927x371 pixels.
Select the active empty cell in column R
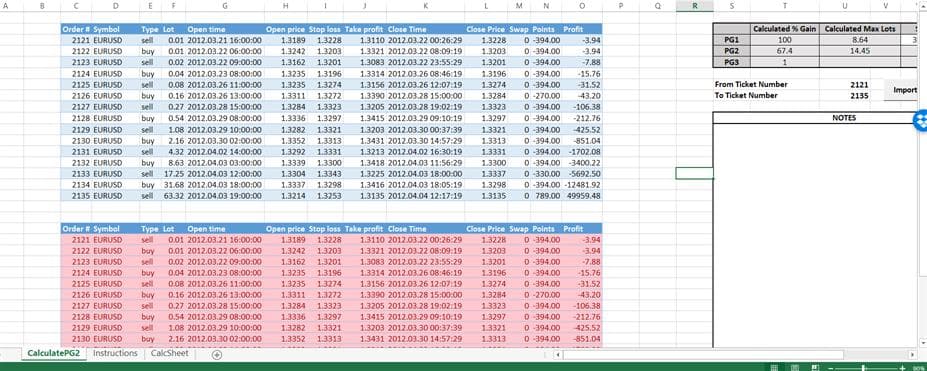coord(695,173)
